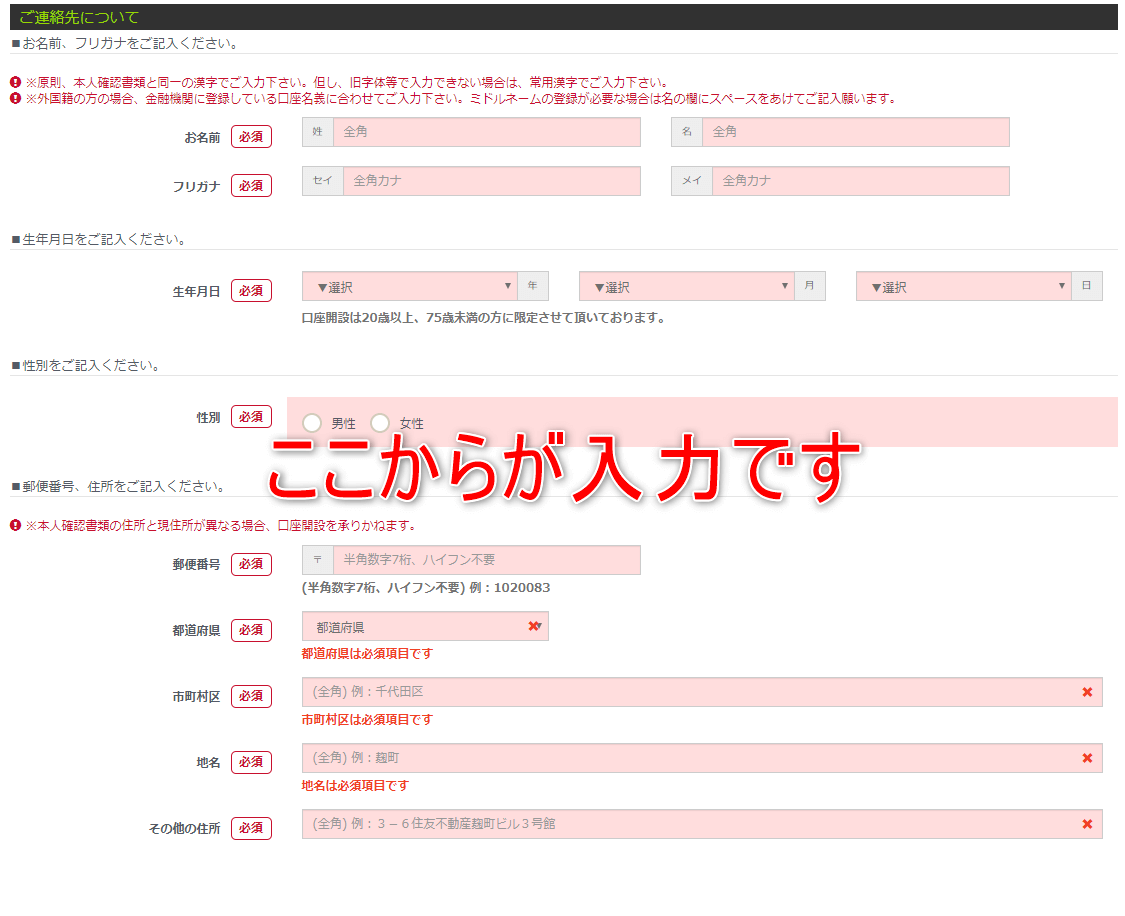Open the birth day (日) dropdown
This screenshot has width=1125, height=916.
point(964,287)
